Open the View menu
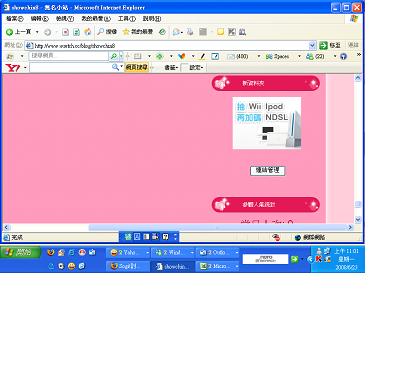 coord(65,19)
